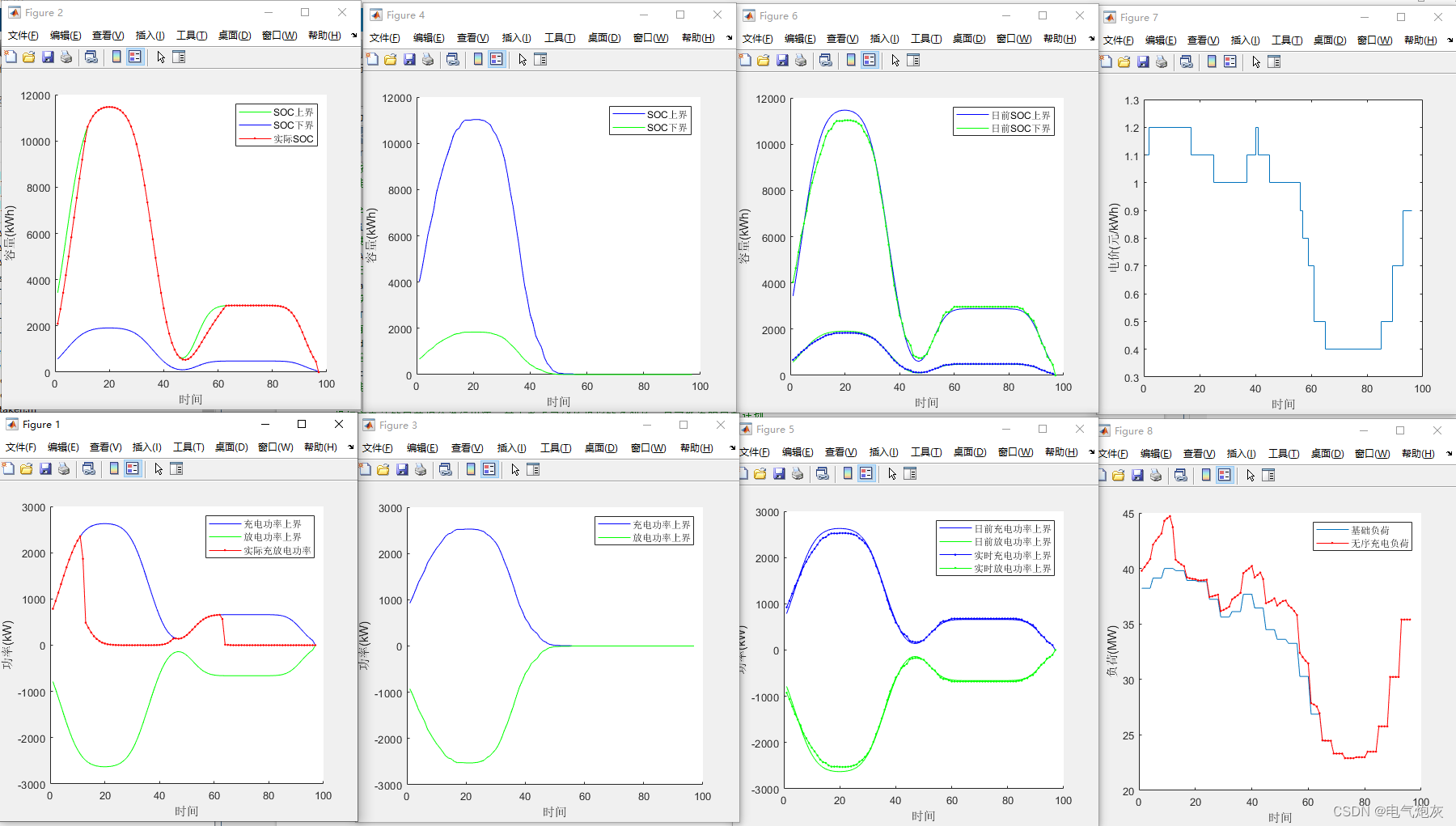
Task: Open 插入(I) menu in Figure 7
Action: pos(1245,40)
